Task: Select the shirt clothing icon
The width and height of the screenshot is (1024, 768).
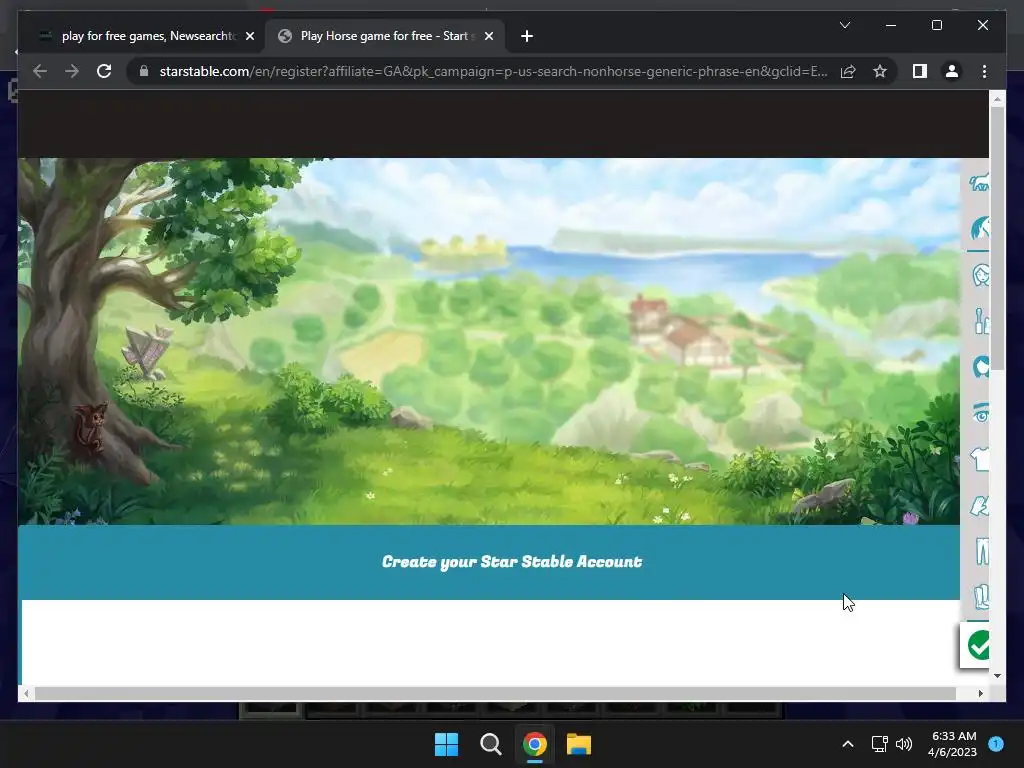Action: pos(980,459)
